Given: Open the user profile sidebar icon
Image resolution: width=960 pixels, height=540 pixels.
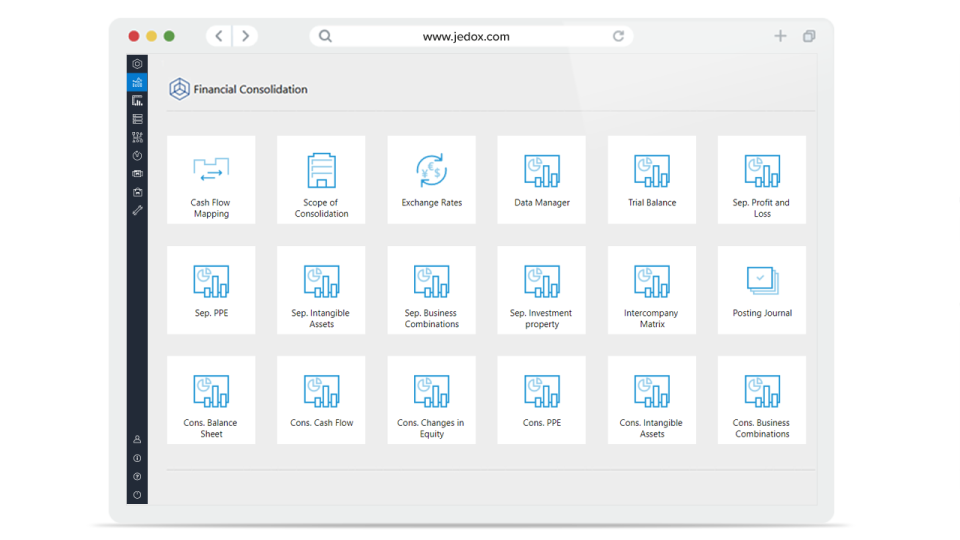Looking at the screenshot, I should pos(137,440).
